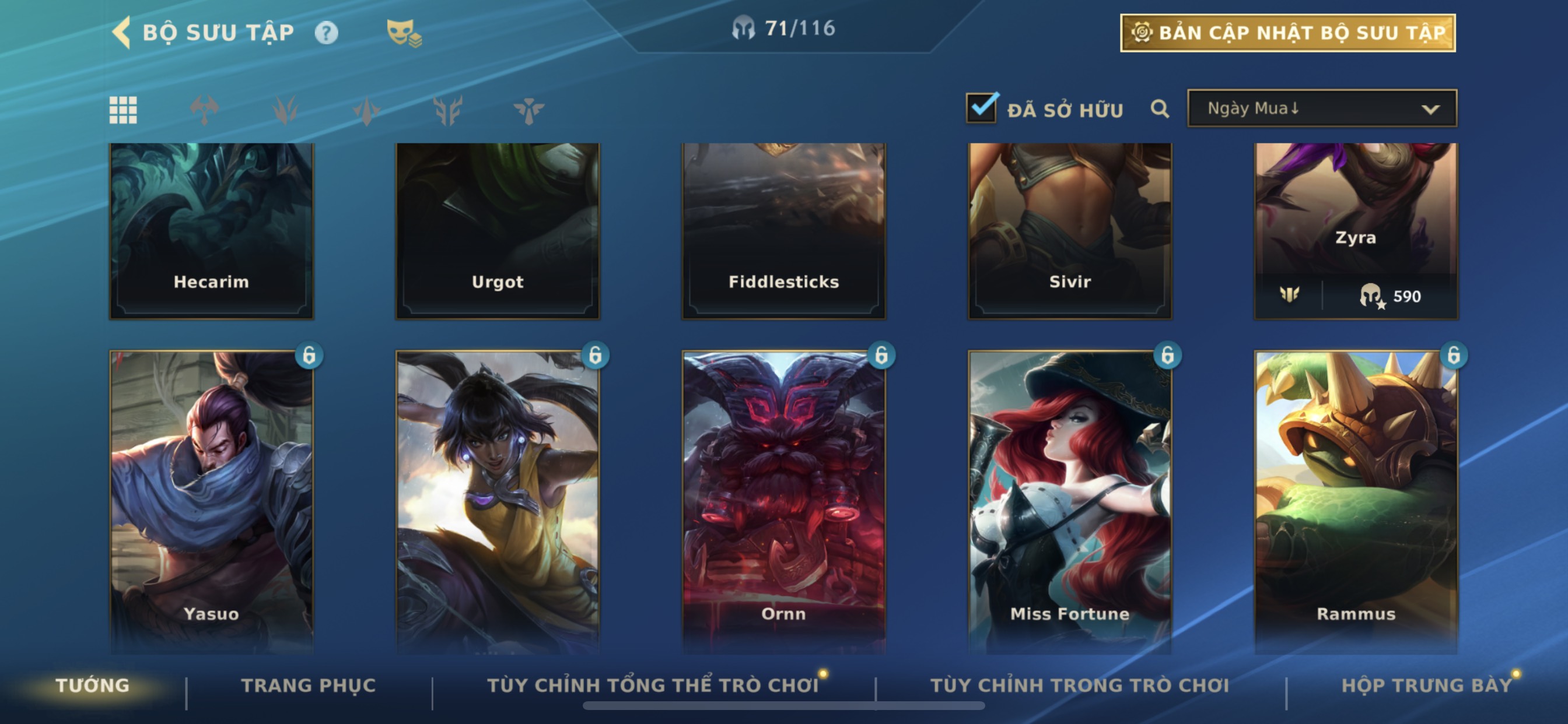The height and width of the screenshot is (724, 1568).
Task: Click the unlock badge on Yasuo card
Action: [309, 354]
